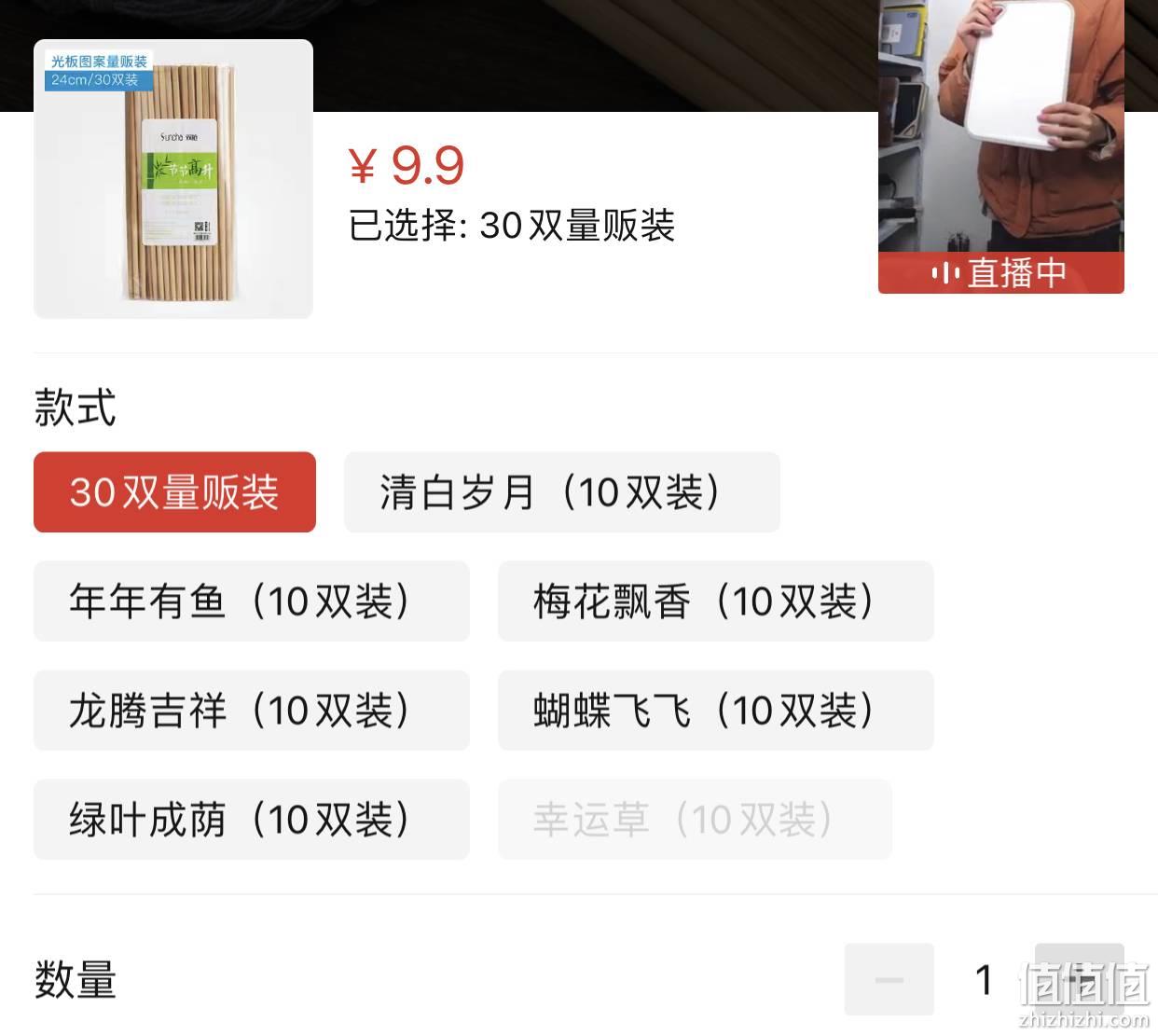Increase quantity with the plus button
The height and width of the screenshot is (1036, 1158).
[x=1080, y=979]
